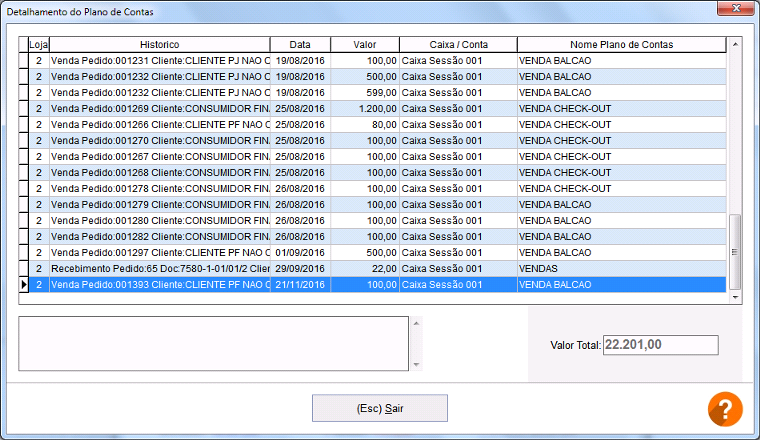Click the Valor Total field
The image size is (760, 440).
(661, 345)
